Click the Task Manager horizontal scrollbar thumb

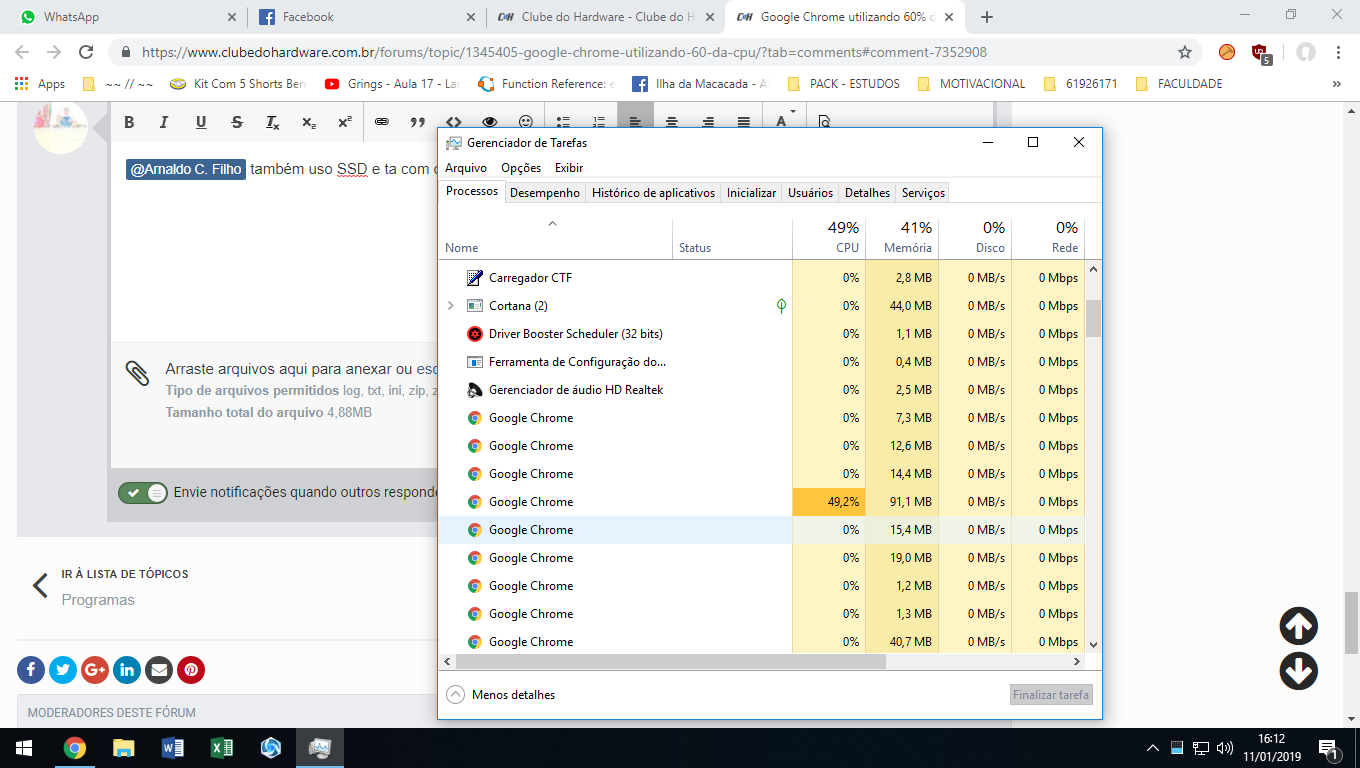point(671,661)
